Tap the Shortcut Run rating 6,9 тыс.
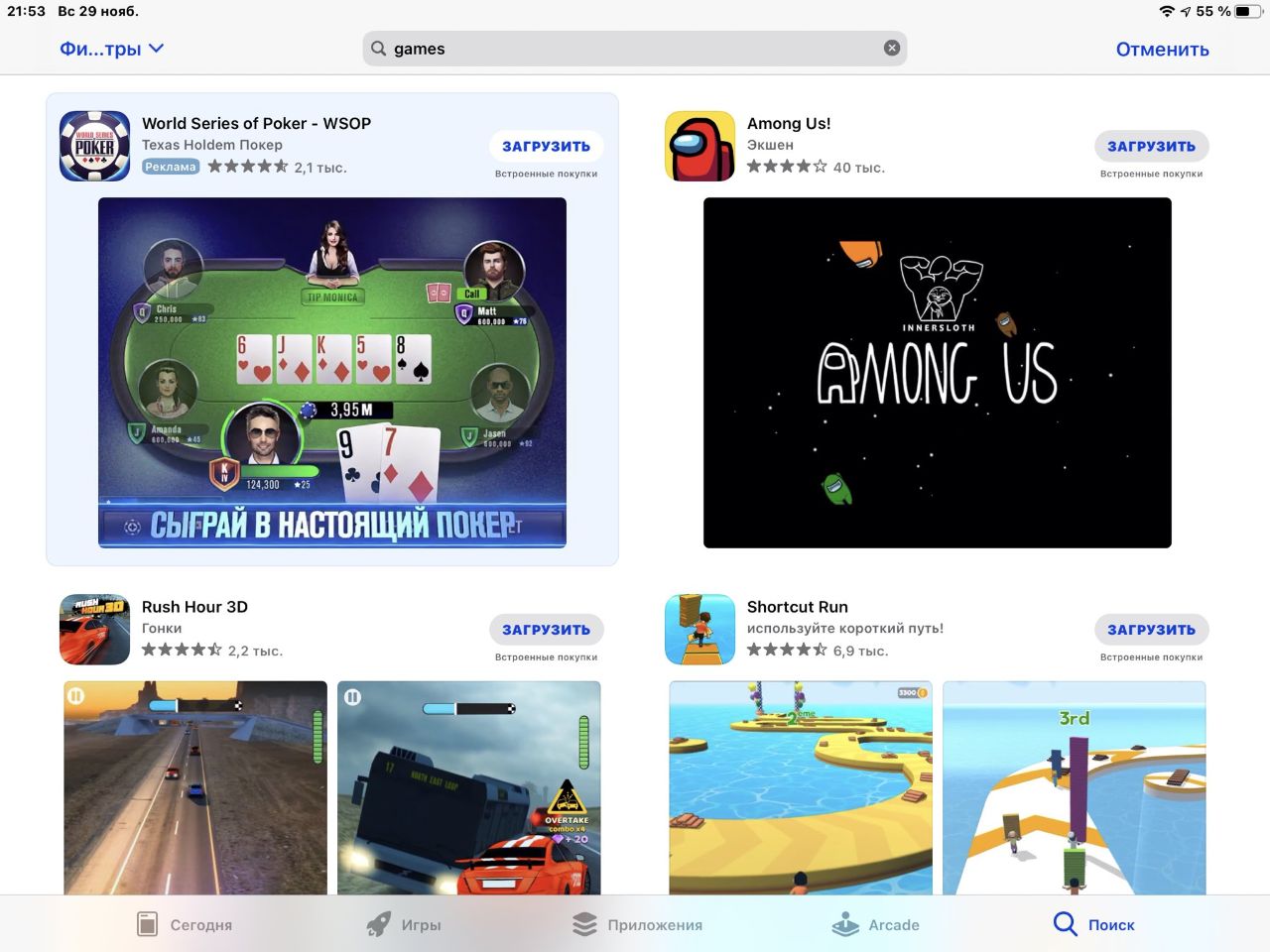The width and height of the screenshot is (1270, 952). pyautogui.click(x=818, y=651)
